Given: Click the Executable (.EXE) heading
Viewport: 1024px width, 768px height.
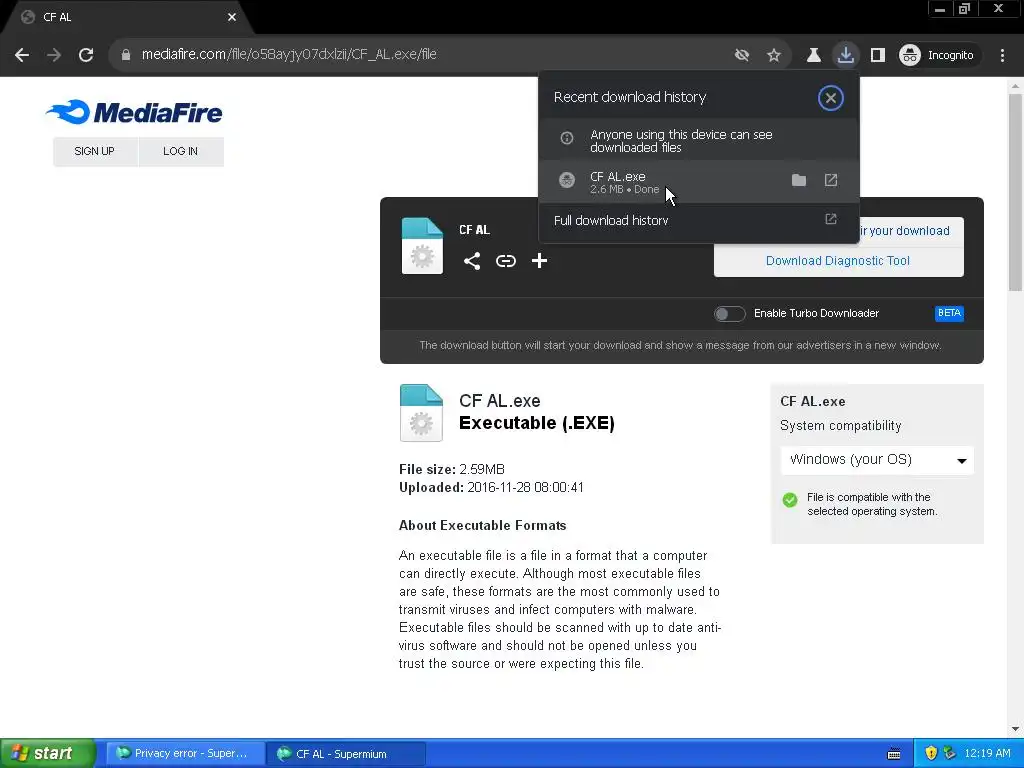Looking at the screenshot, I should [x=537, y=423].
